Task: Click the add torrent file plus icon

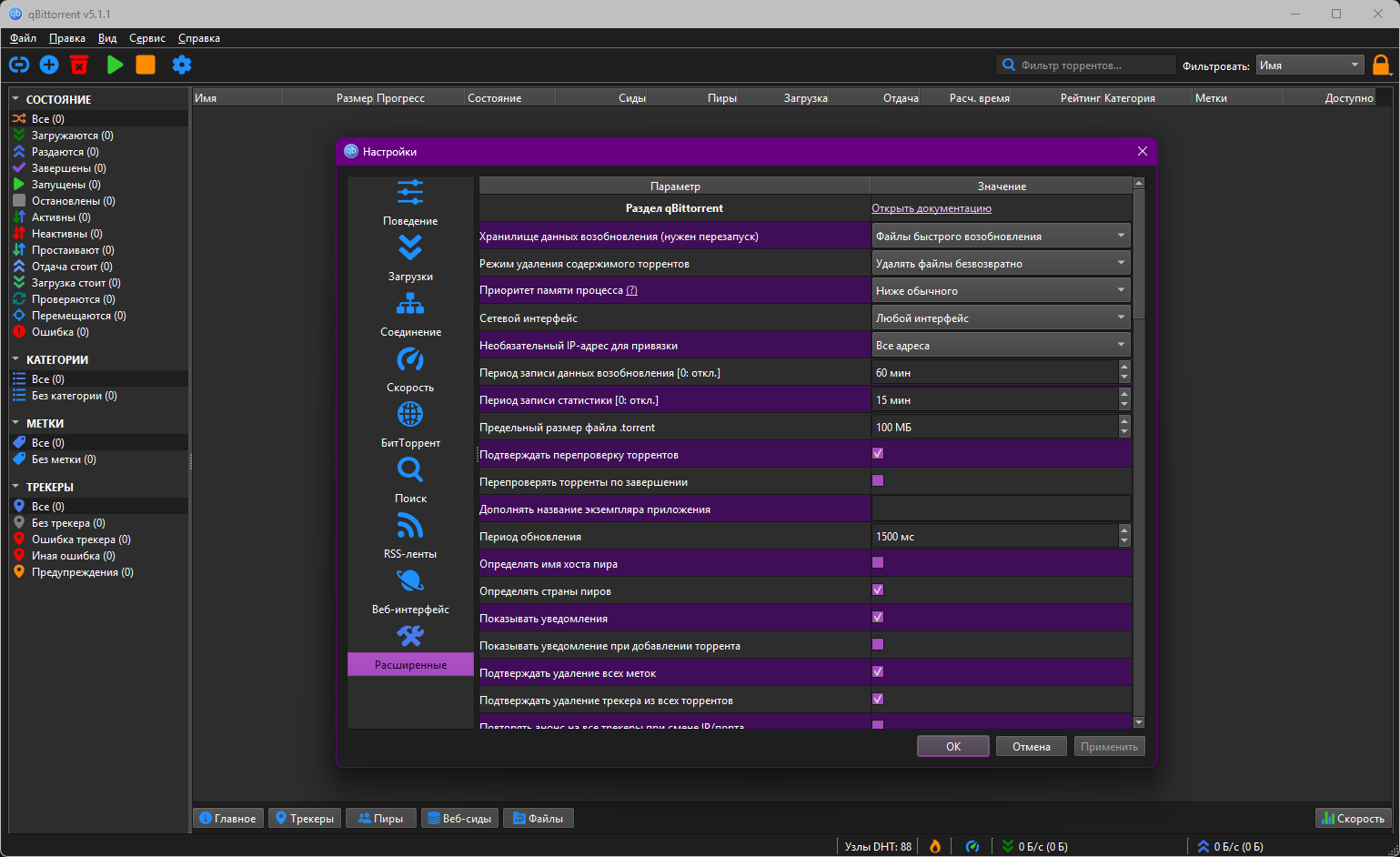Action: [x=49, y=65]
